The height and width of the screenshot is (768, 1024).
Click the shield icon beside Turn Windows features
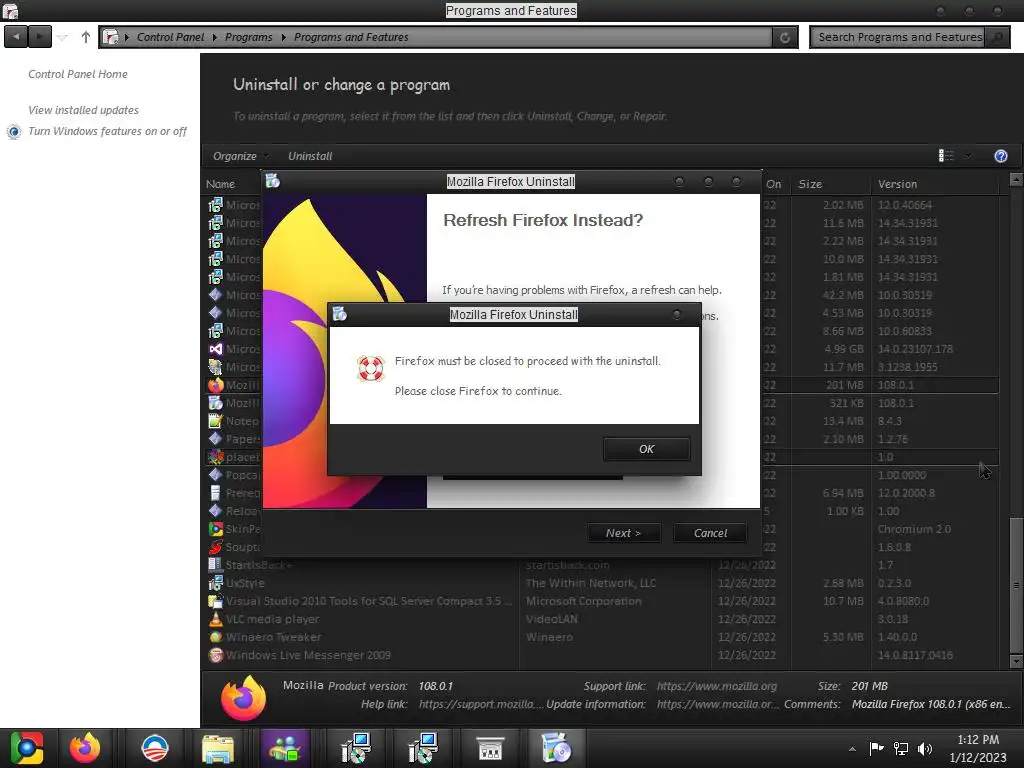14,132
